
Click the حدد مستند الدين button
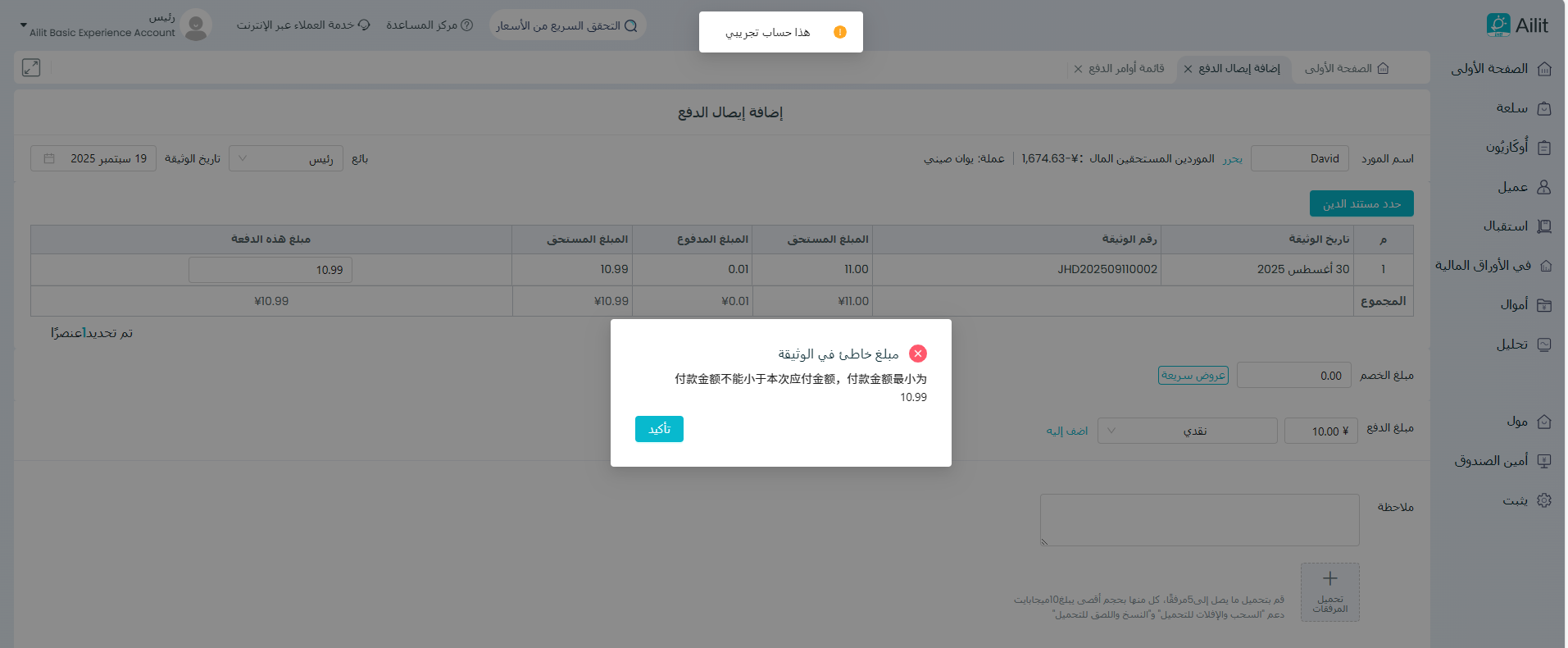coord(1361,203)
